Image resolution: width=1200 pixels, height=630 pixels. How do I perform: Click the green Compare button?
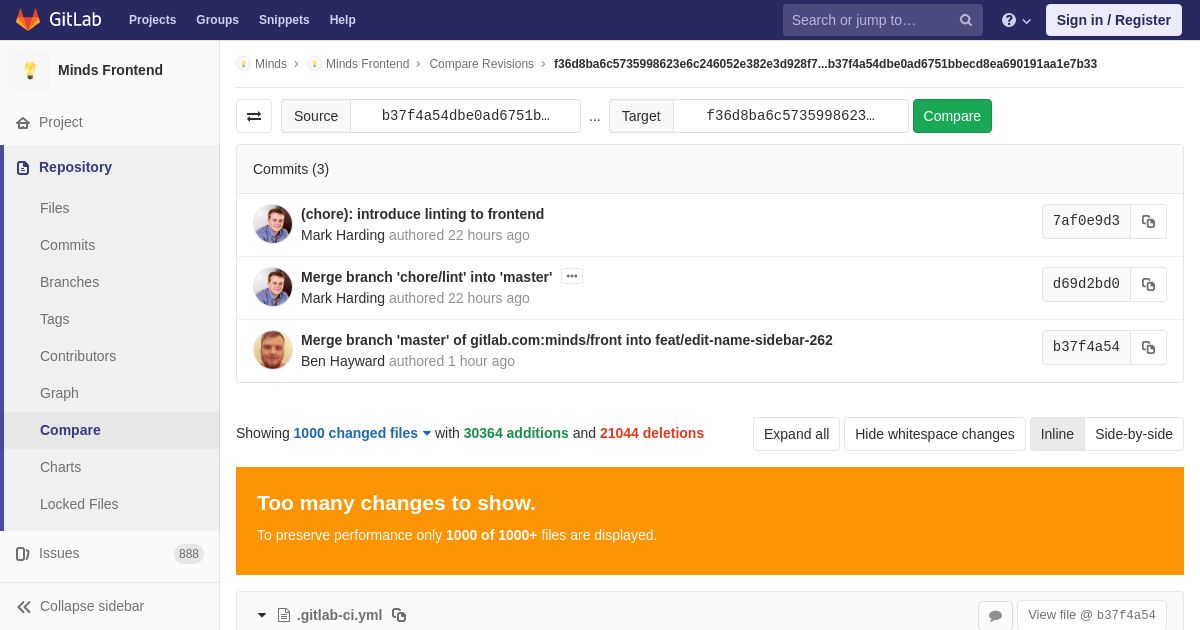[x=952, y=116]
